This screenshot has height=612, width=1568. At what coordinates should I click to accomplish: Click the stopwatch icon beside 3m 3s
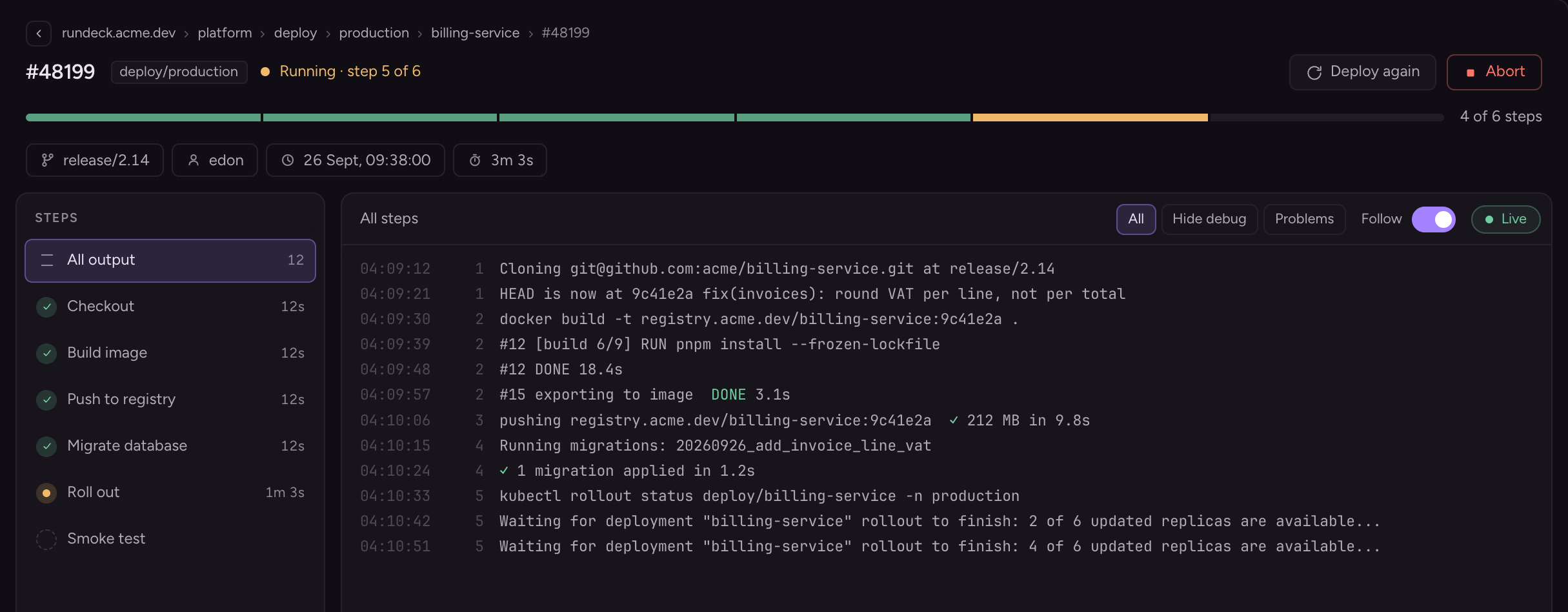pos(475,160)
